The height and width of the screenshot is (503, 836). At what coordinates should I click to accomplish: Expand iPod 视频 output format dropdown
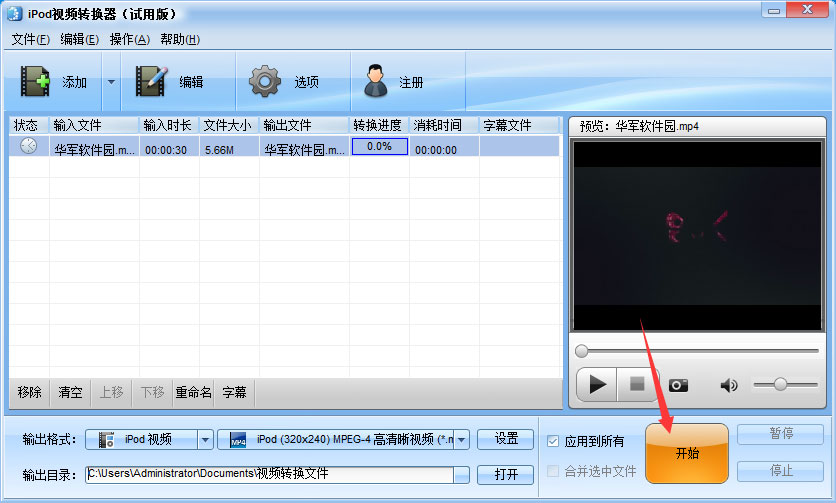coord(206,440)
